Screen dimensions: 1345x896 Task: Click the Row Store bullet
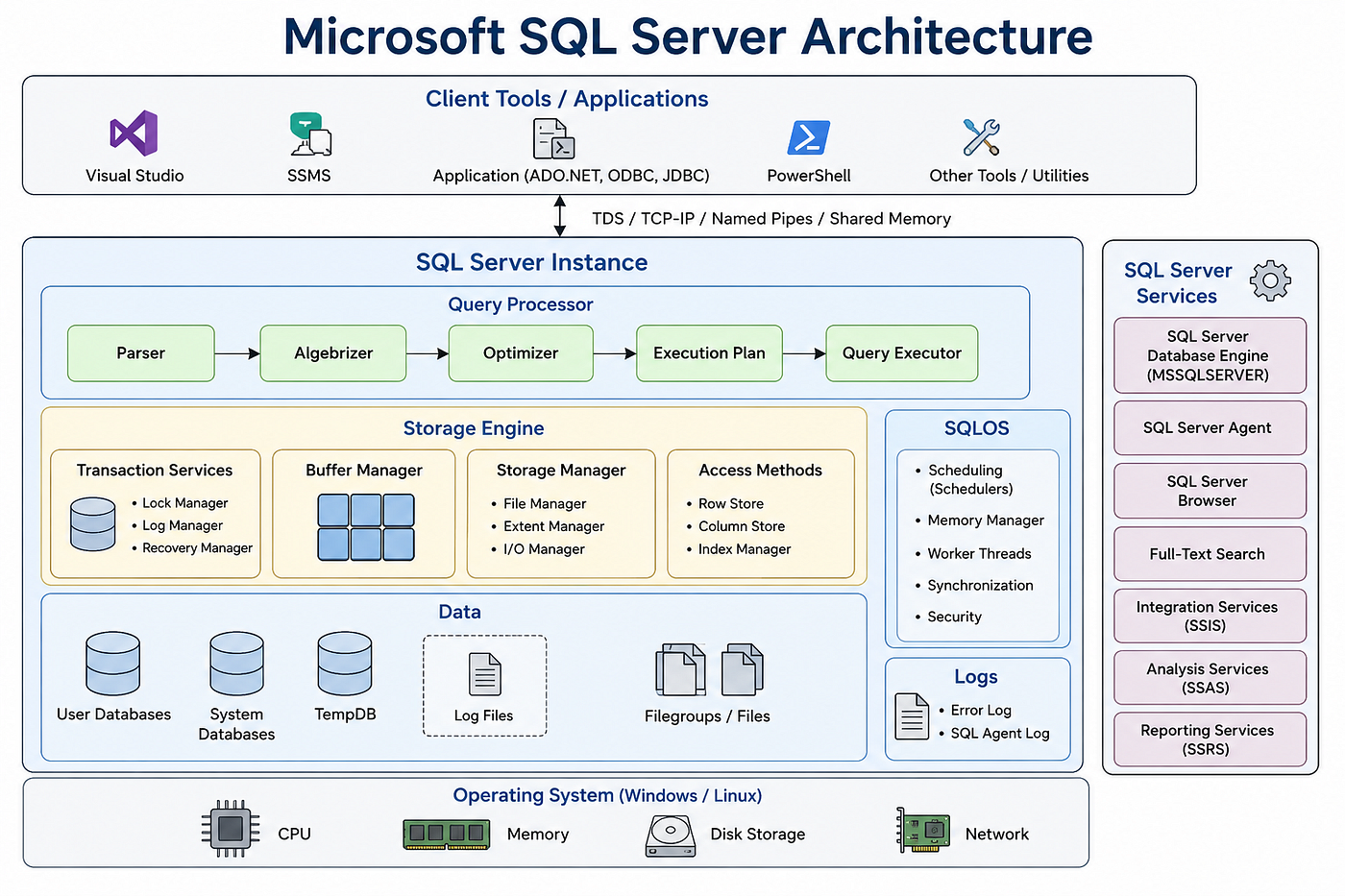coord(725,504)
